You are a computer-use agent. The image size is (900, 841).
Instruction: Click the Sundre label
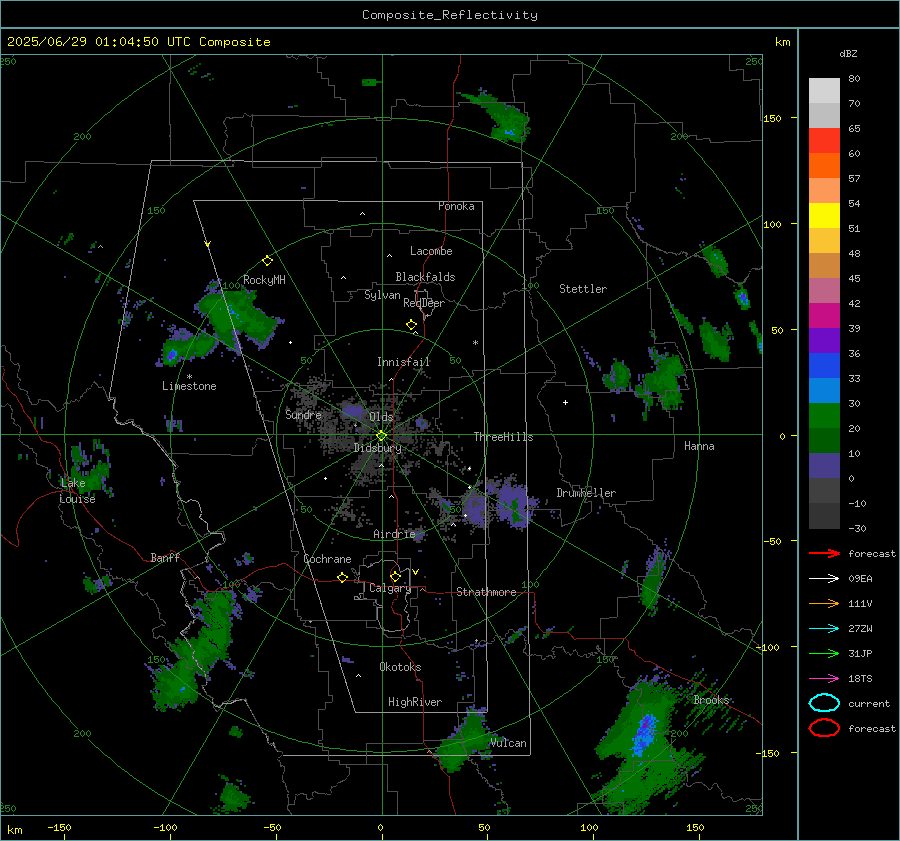point(303,414)
